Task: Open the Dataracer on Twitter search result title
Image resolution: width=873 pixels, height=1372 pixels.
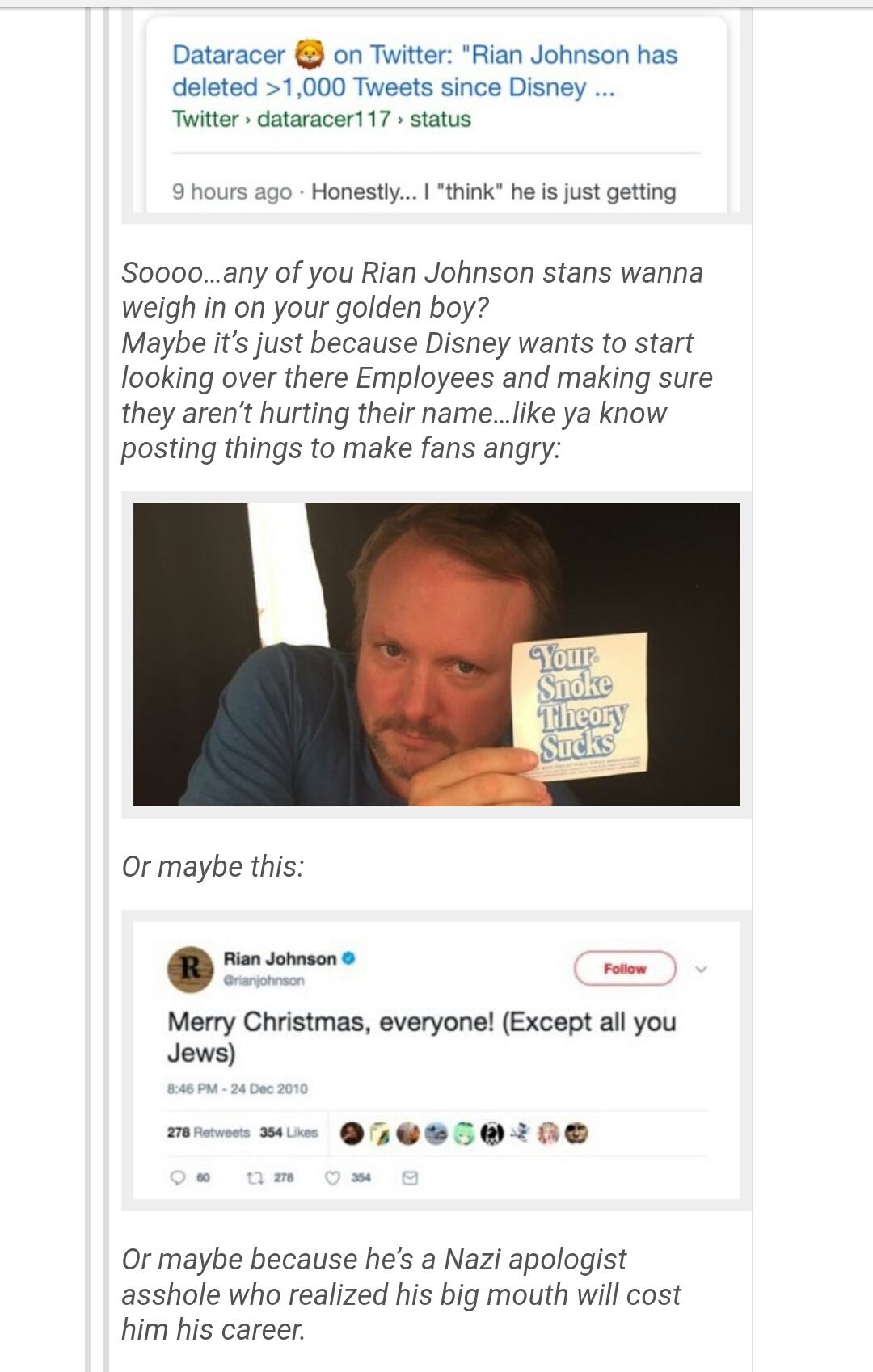Action: coord(424,70)
